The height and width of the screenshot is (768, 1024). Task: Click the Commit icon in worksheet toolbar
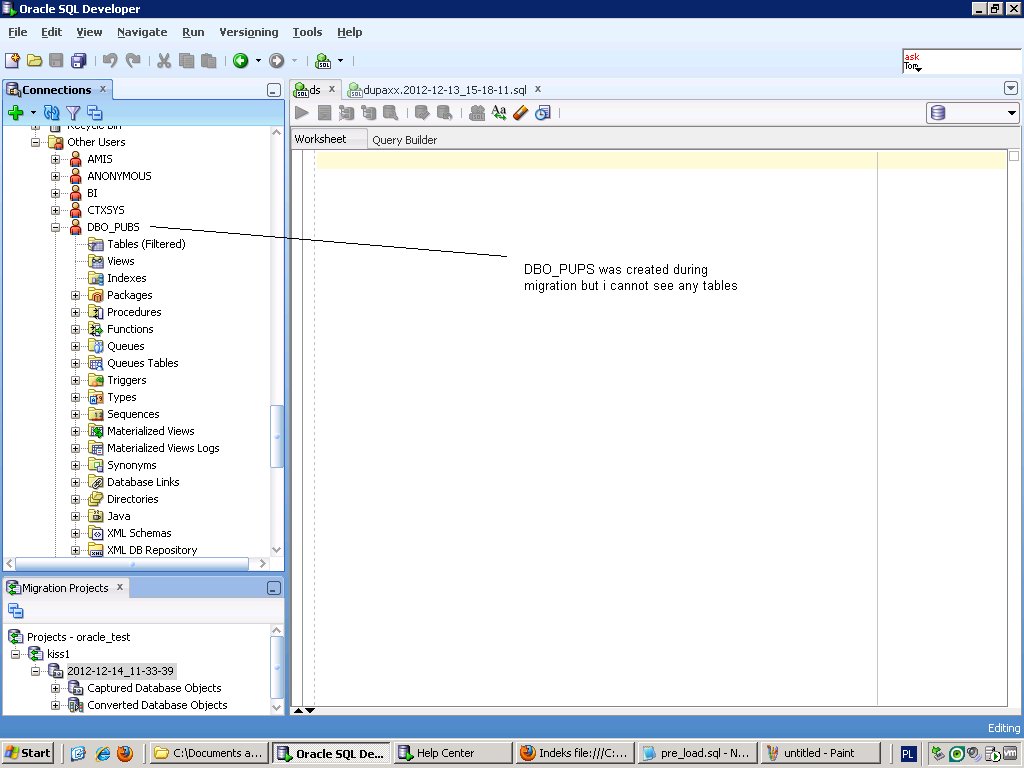click(422, 112)
